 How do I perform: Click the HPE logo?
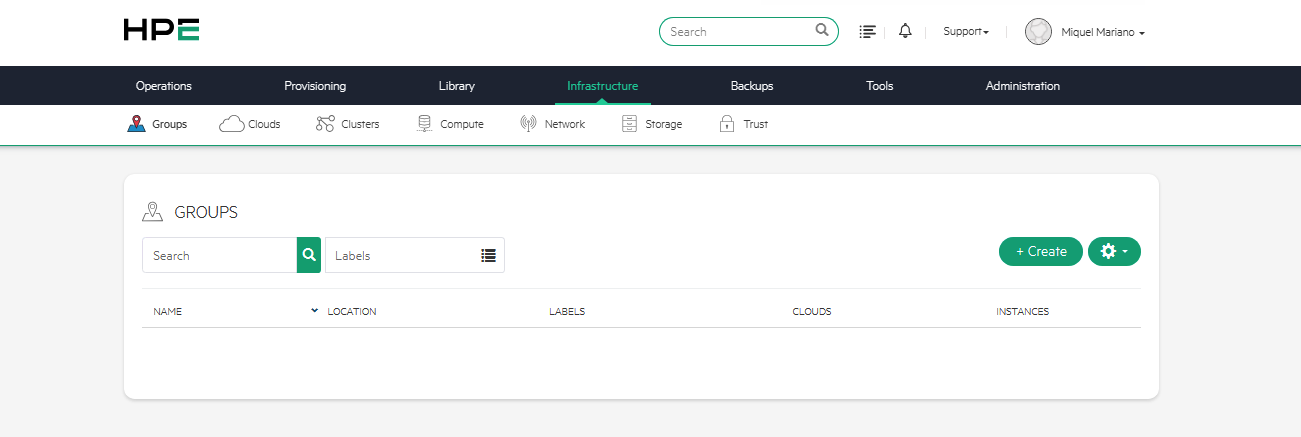(x=161, y=30)
